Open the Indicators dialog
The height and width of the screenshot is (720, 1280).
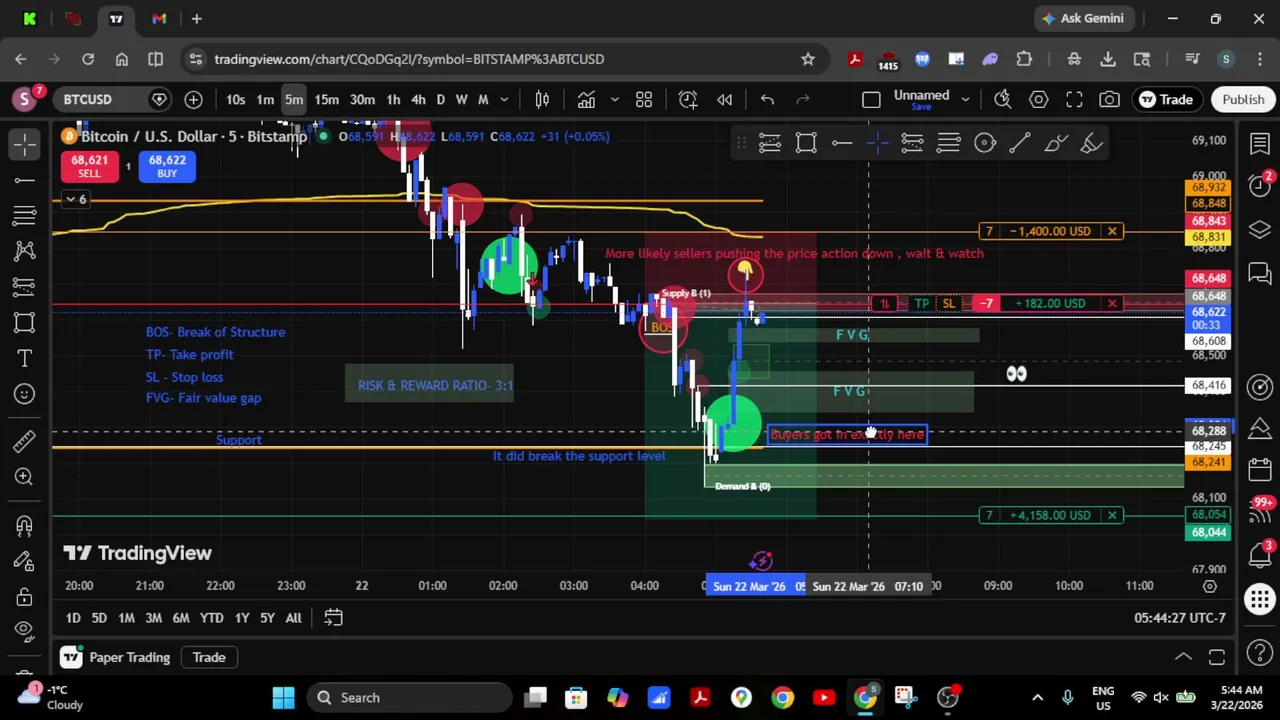[x=586, y=99]
